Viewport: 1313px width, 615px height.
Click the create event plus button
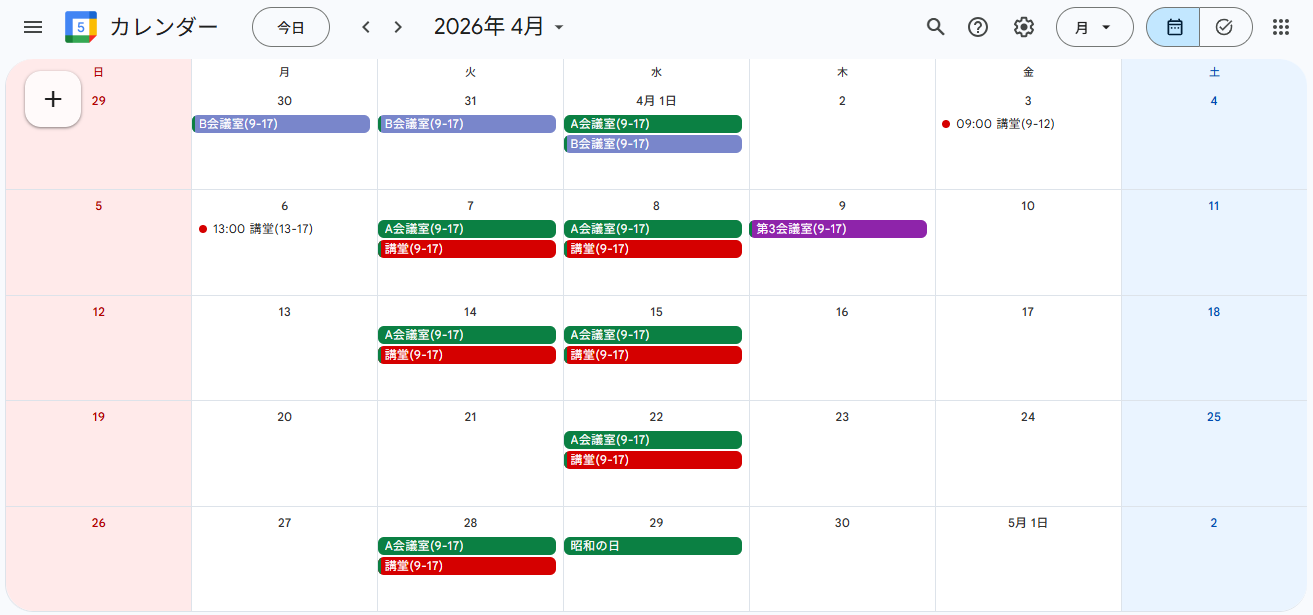tap(53, 99)
